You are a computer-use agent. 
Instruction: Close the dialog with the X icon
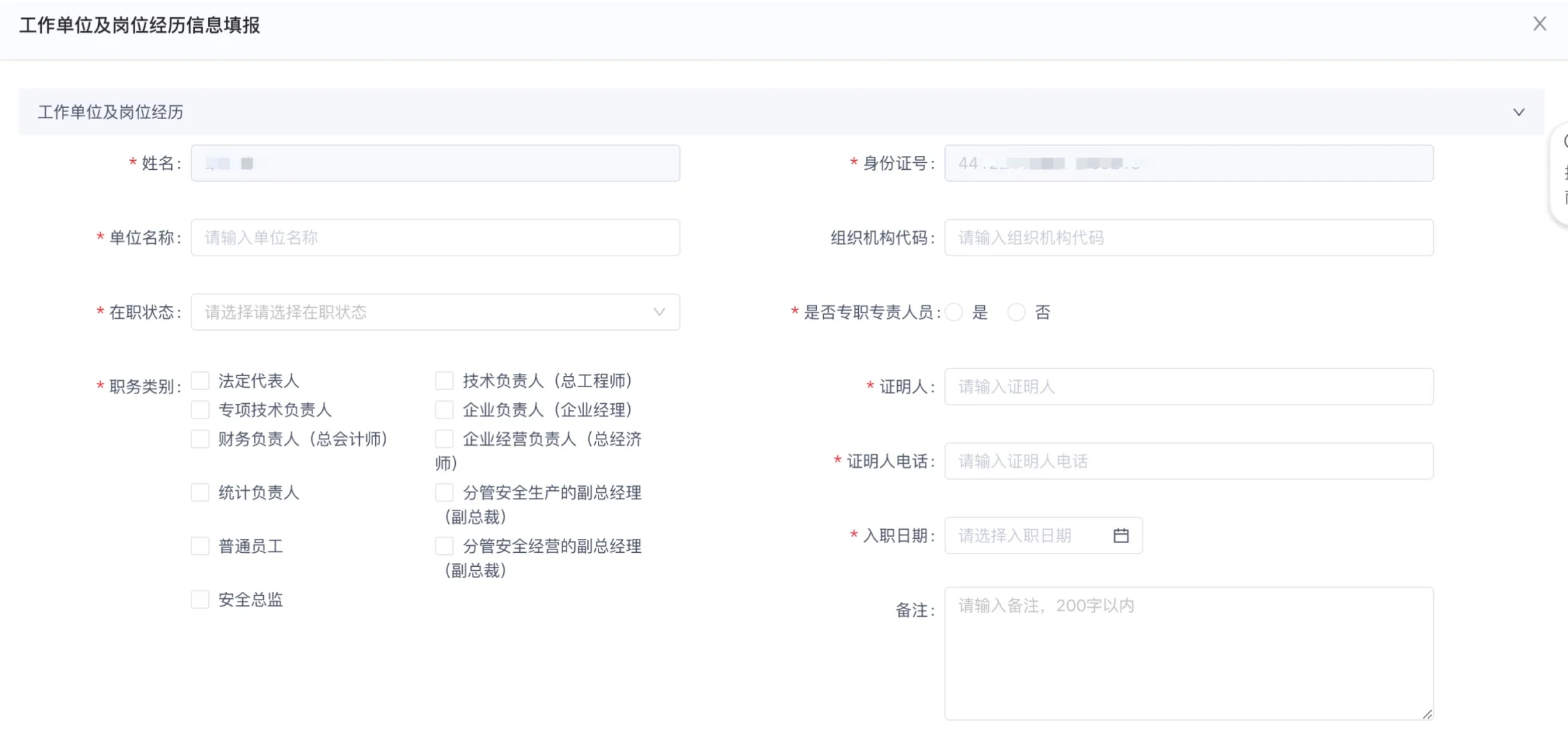(x=1539, y=24)
